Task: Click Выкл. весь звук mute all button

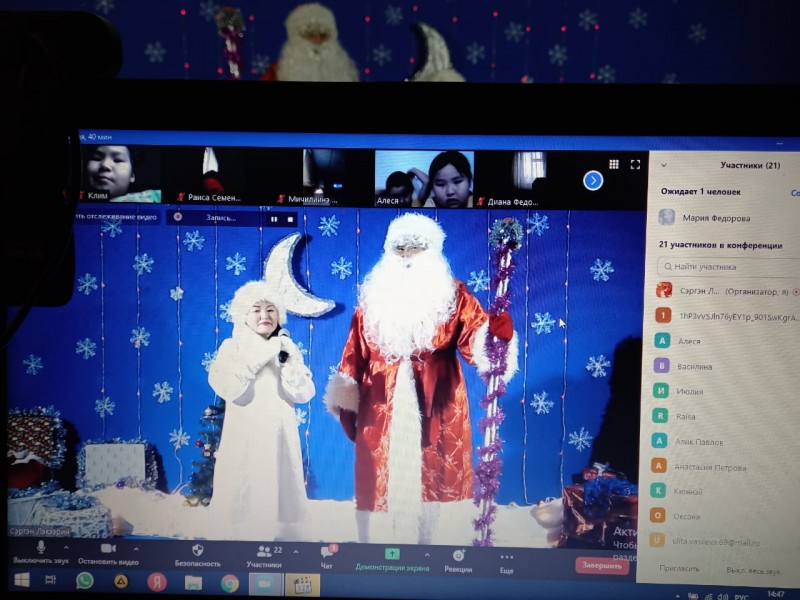Action: (753, 571)
